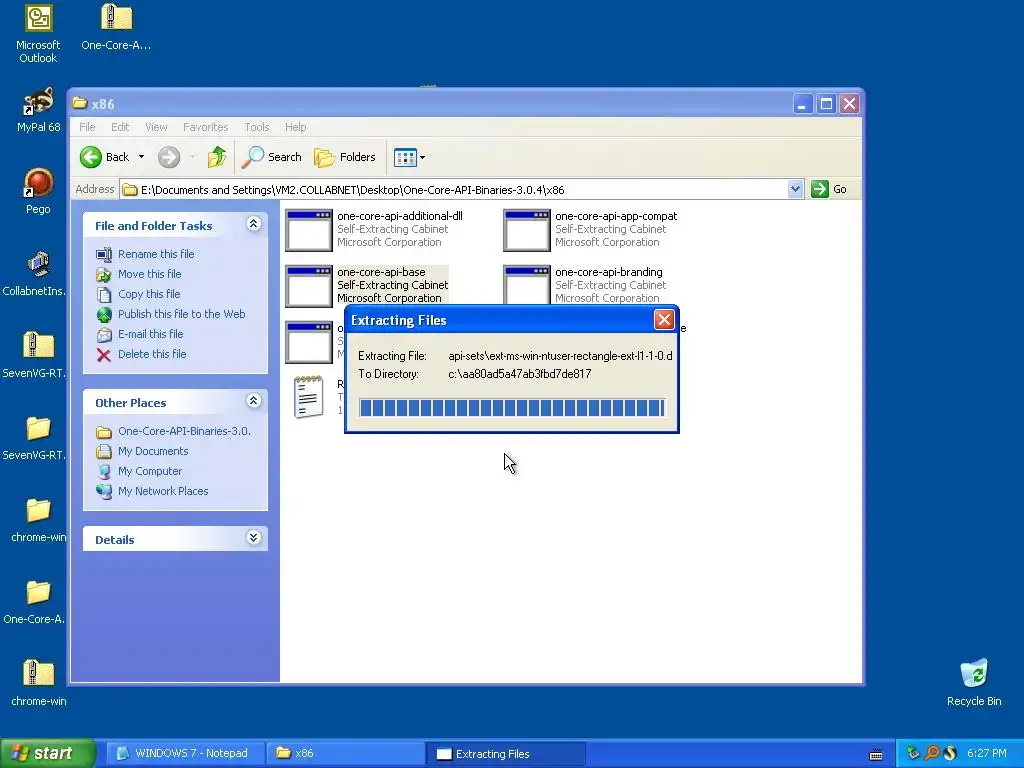Click the extraction progress bar
This screenshot has width=1024, height=768.
coord(512,408)
